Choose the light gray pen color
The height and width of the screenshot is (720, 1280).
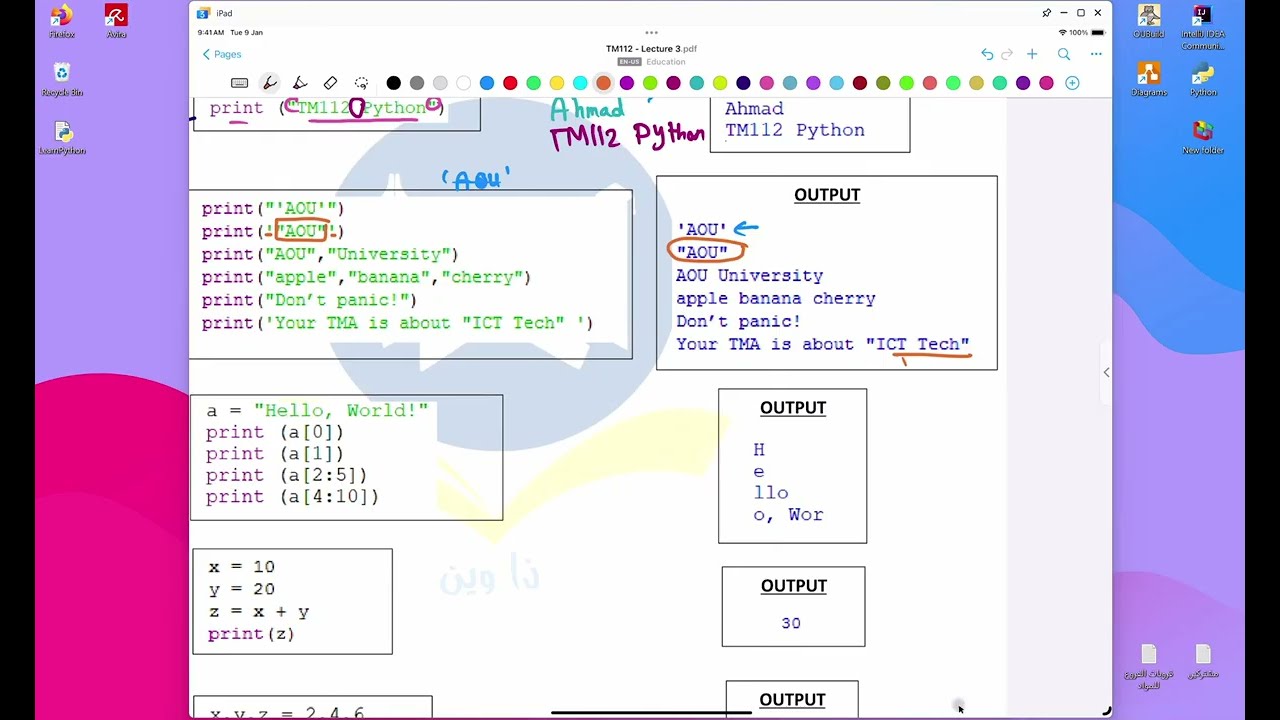point(440,83)
